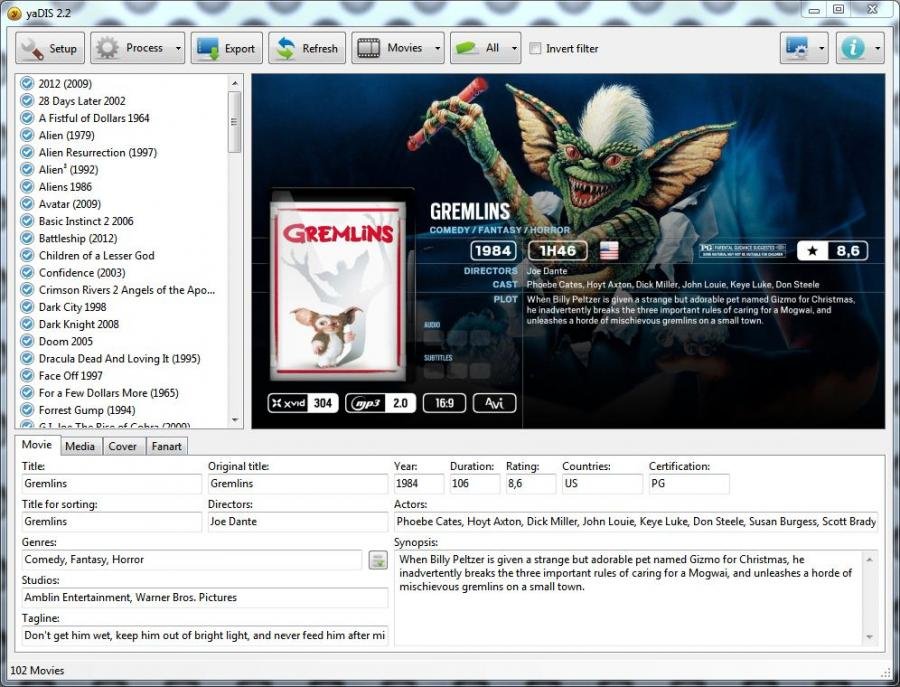900x687 pixels.
Task: Select Dracula Dead And Loving It (1995)
Action: click(119, 359)
